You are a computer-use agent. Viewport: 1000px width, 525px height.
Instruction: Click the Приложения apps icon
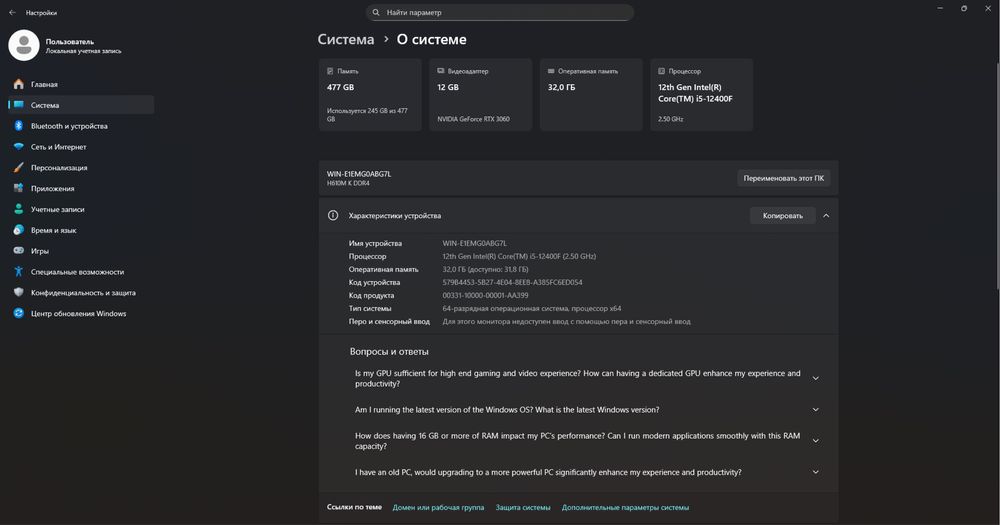coord(18,188)
